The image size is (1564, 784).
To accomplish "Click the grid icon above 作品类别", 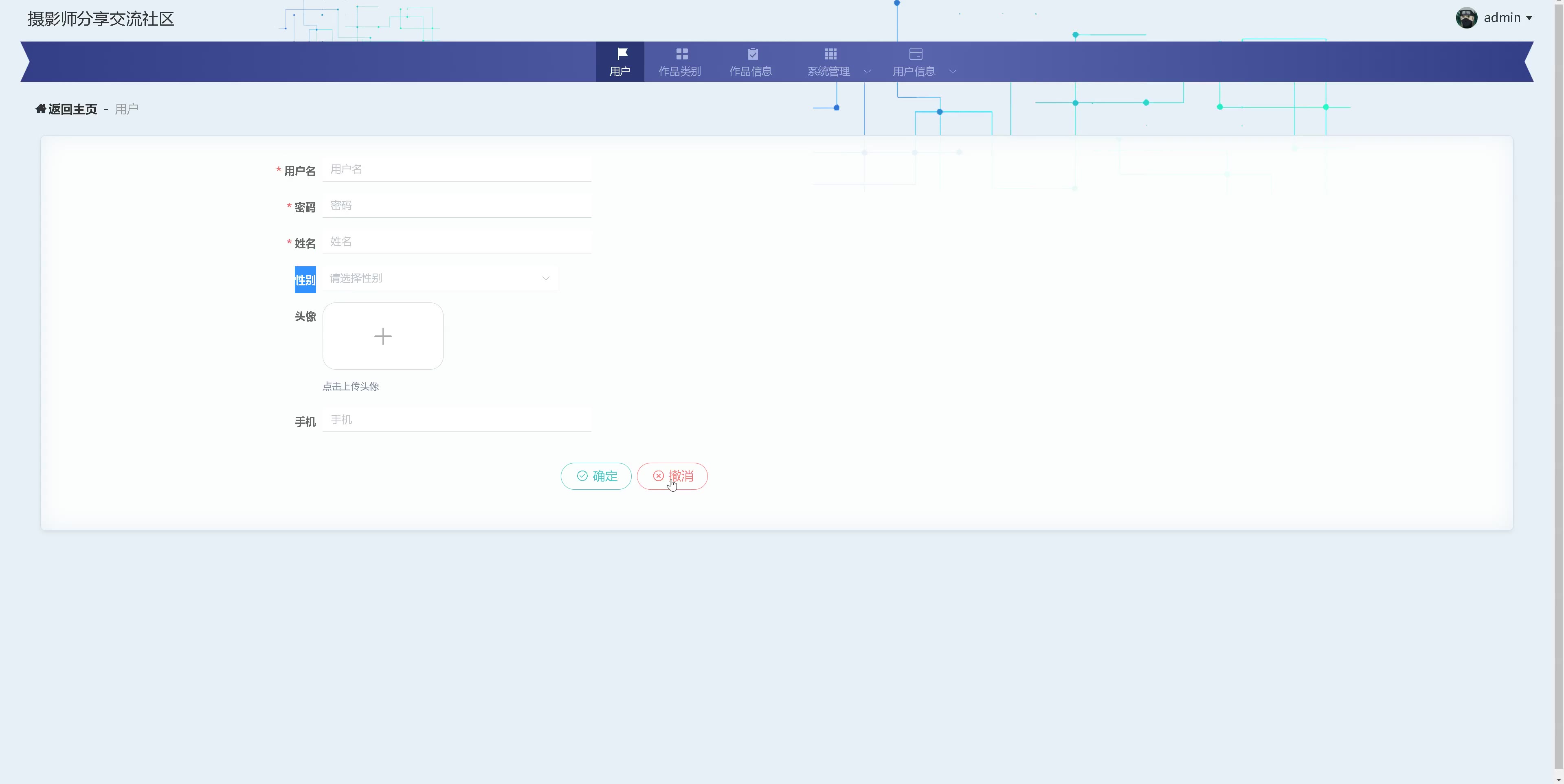I will tap(682, 53).
